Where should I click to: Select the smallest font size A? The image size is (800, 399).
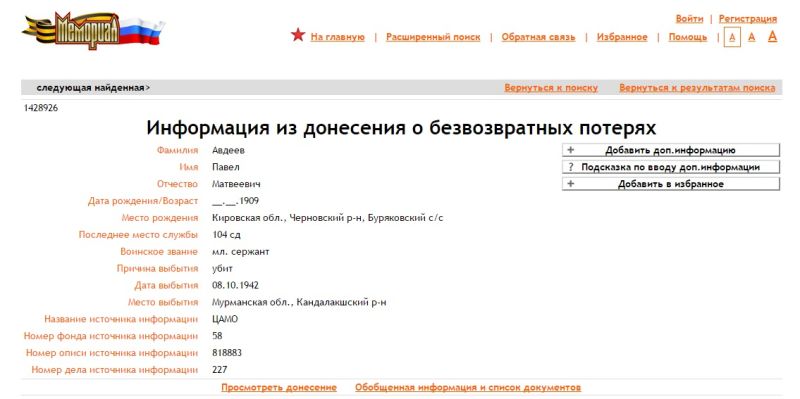[x=732, y=37]
